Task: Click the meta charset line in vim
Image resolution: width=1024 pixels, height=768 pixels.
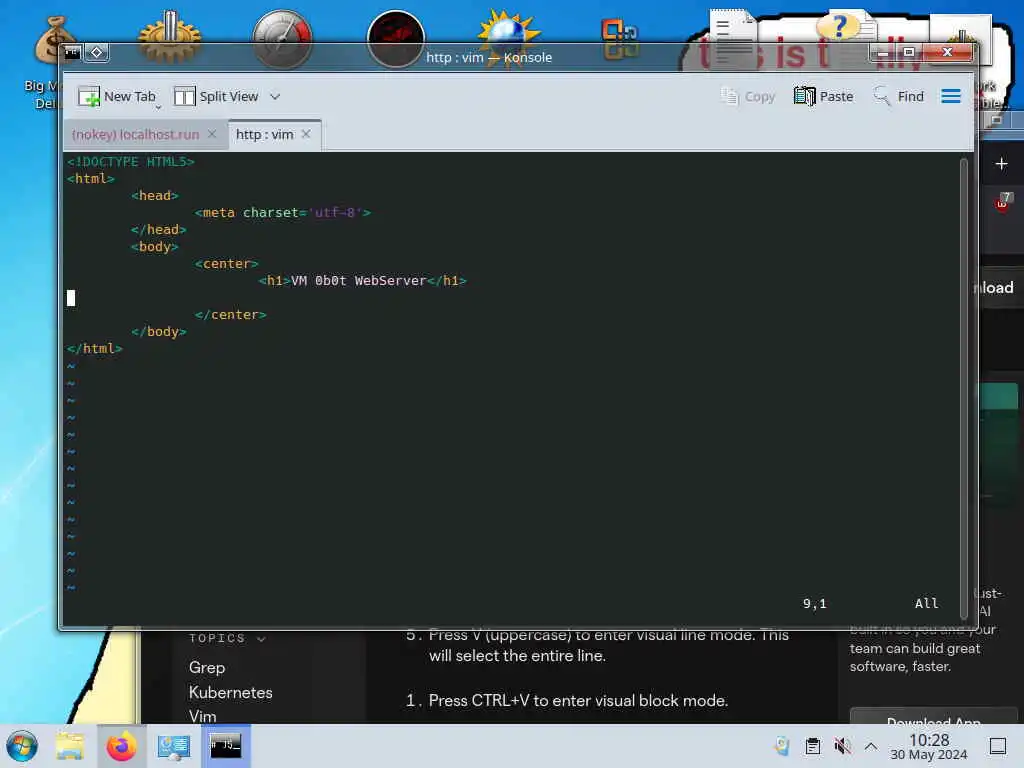Action: coord(282,213)
